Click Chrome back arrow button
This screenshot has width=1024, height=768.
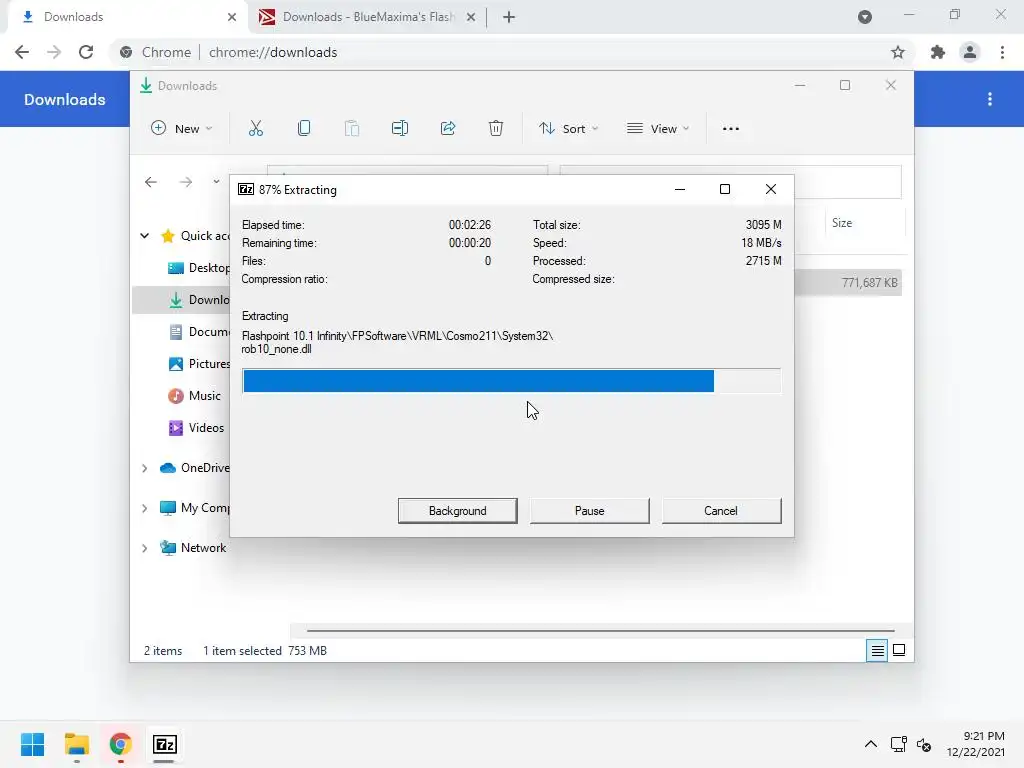coord(22,52)
